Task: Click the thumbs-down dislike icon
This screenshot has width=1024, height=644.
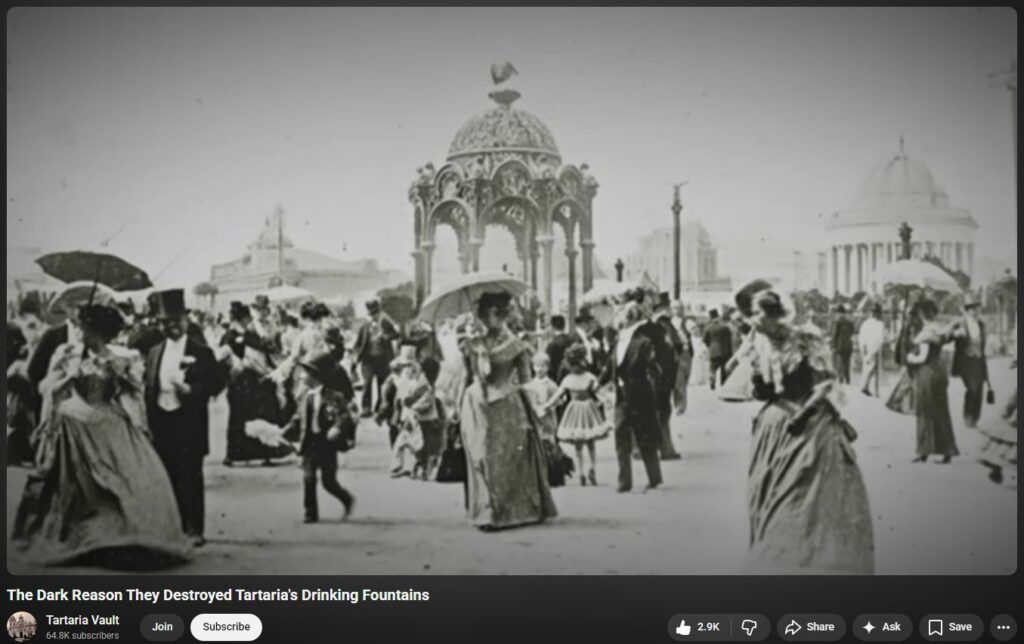Action: tap(750, 627)
